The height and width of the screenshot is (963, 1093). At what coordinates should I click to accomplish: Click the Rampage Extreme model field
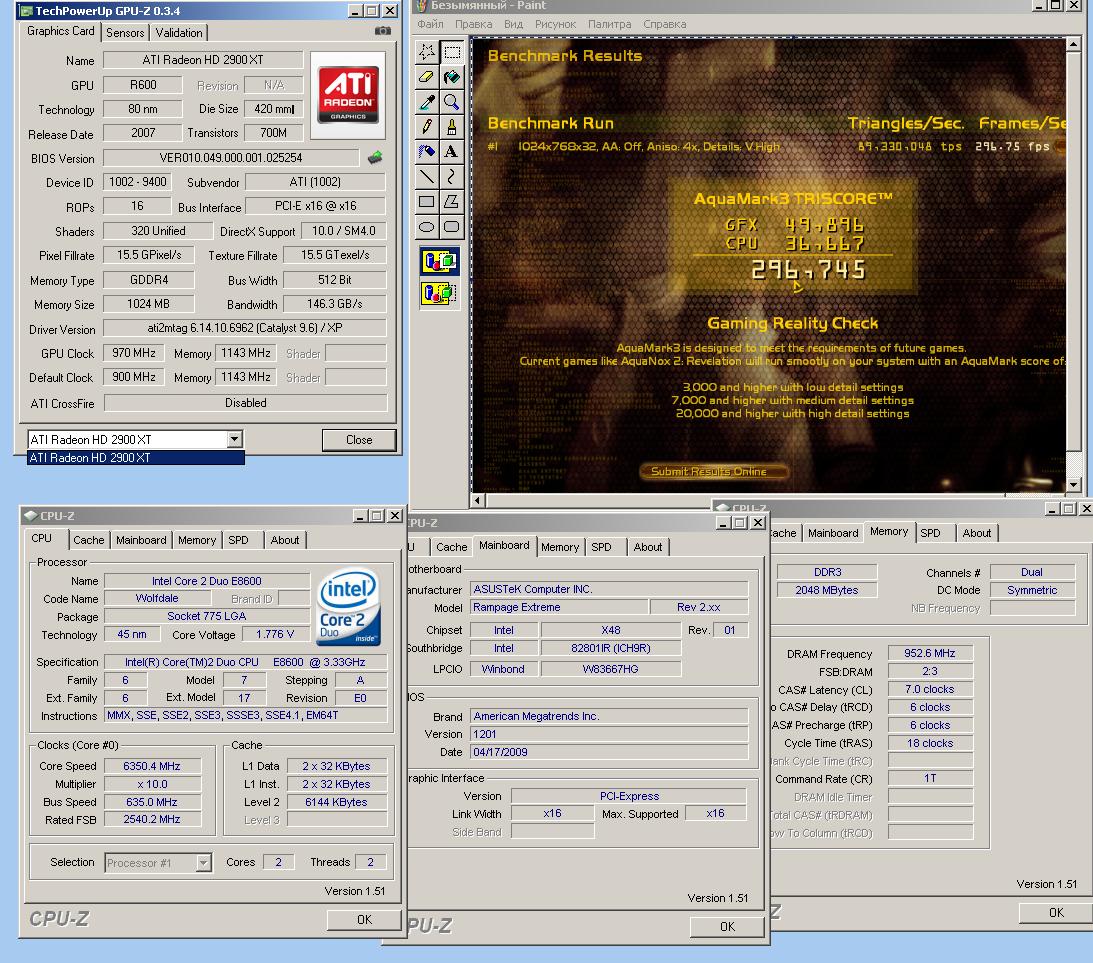click(x=558, y=607)
